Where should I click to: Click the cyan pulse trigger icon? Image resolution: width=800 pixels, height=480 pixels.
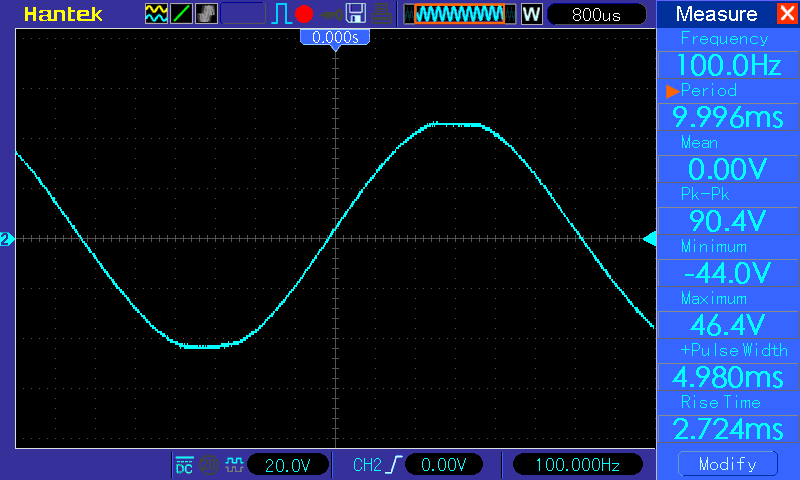point(281,14)
